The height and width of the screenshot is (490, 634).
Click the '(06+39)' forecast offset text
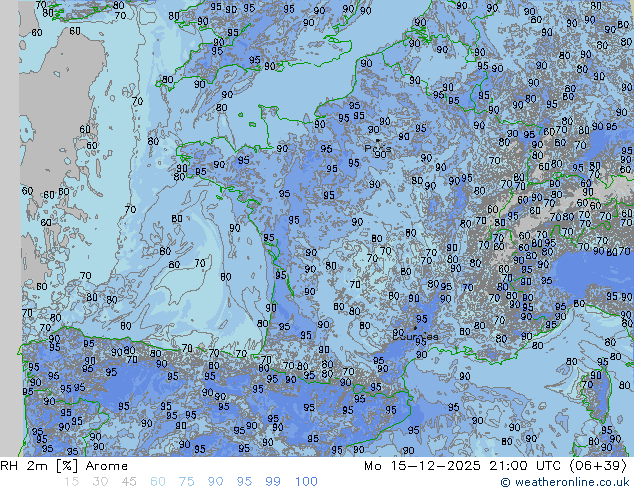pyautogui.click(x=598, y=466)
